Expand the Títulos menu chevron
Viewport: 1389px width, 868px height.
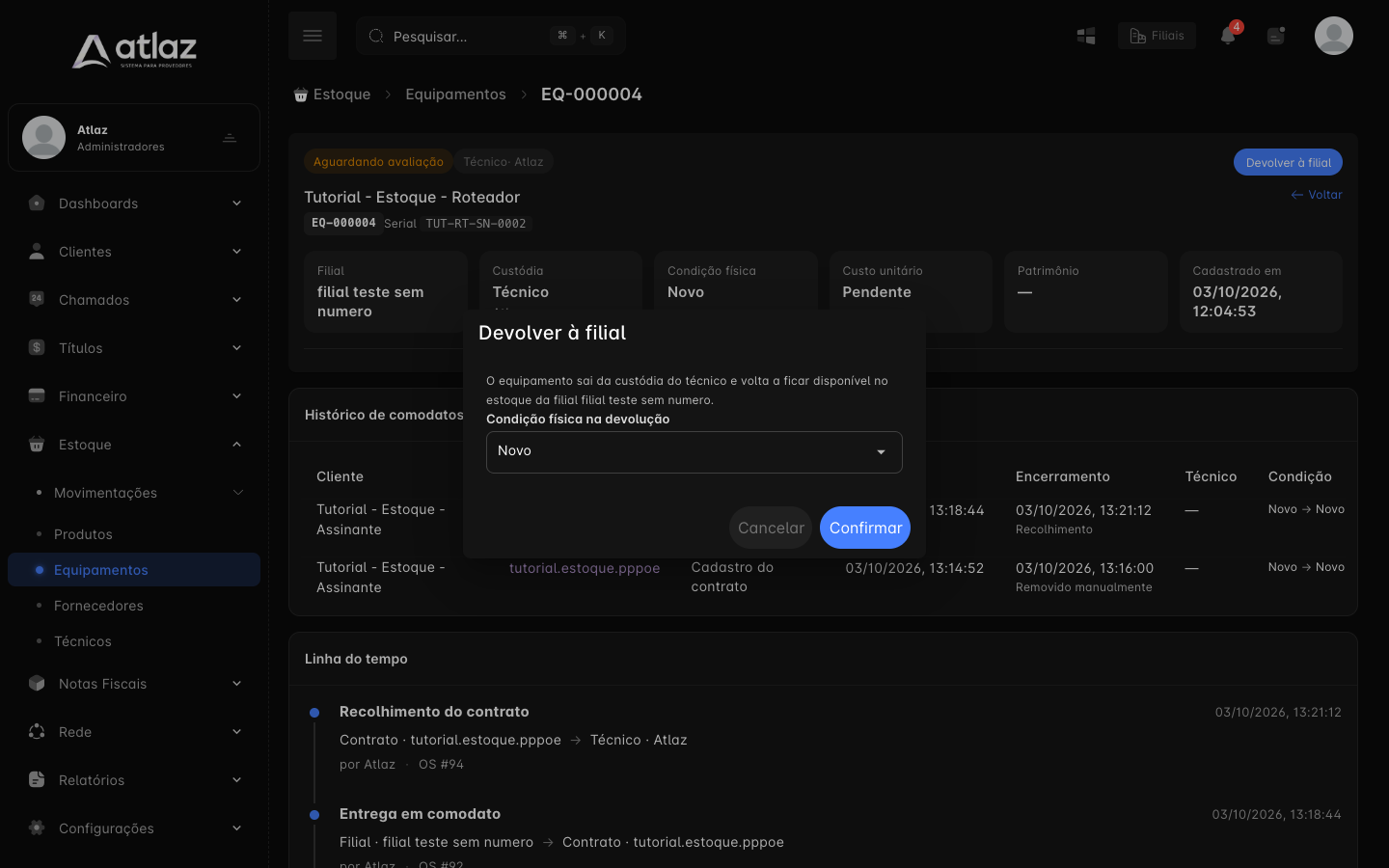[236, 348]
